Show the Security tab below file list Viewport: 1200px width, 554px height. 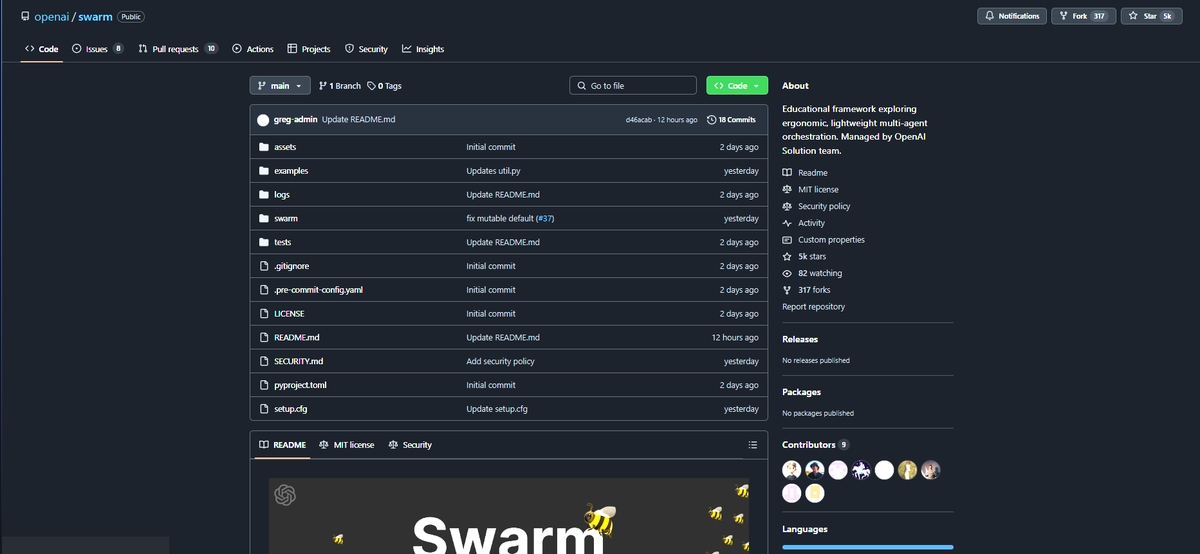410,445
